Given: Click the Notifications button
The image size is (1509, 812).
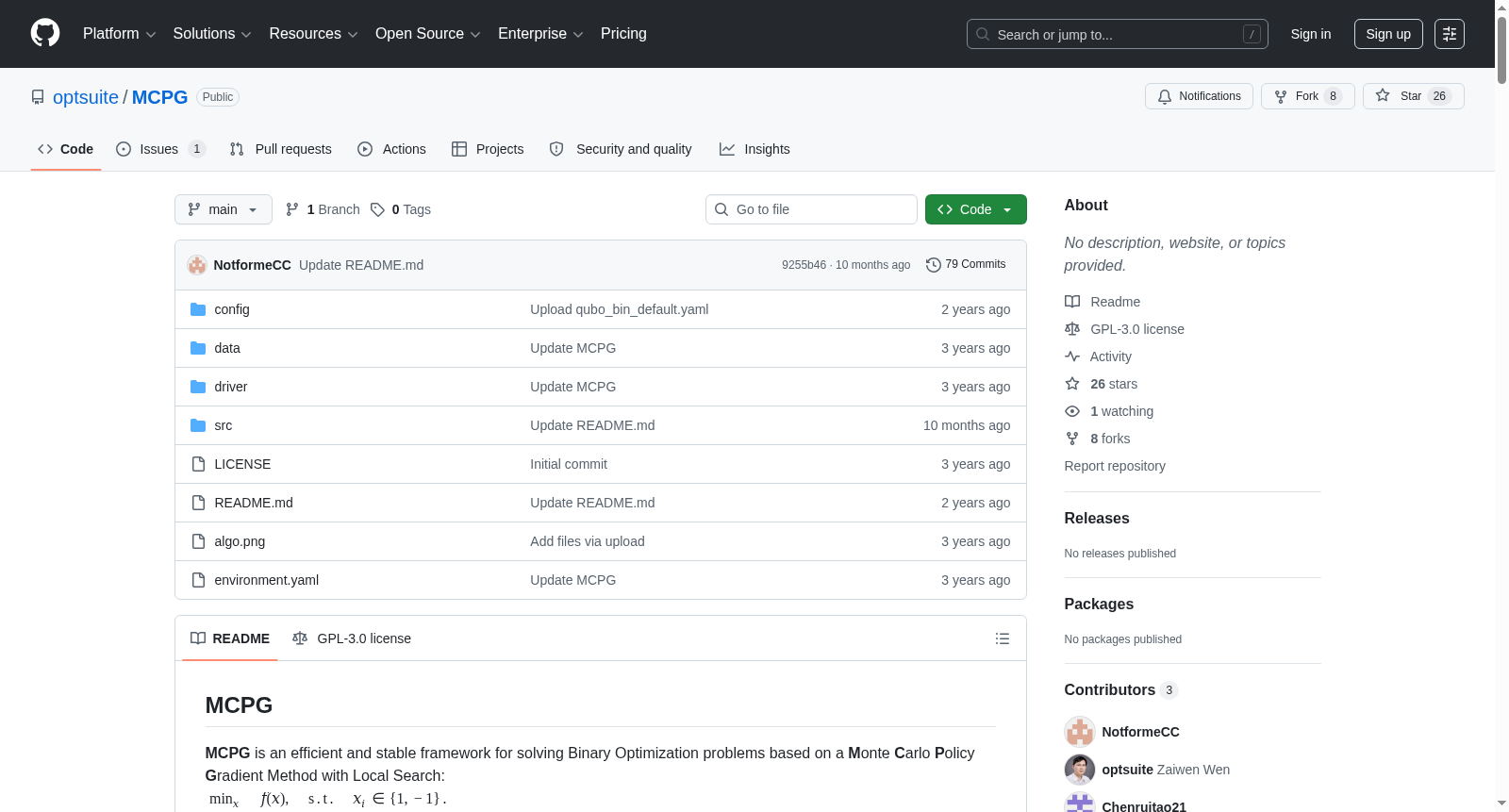Looking at the screenshot, I should 1199,96.
